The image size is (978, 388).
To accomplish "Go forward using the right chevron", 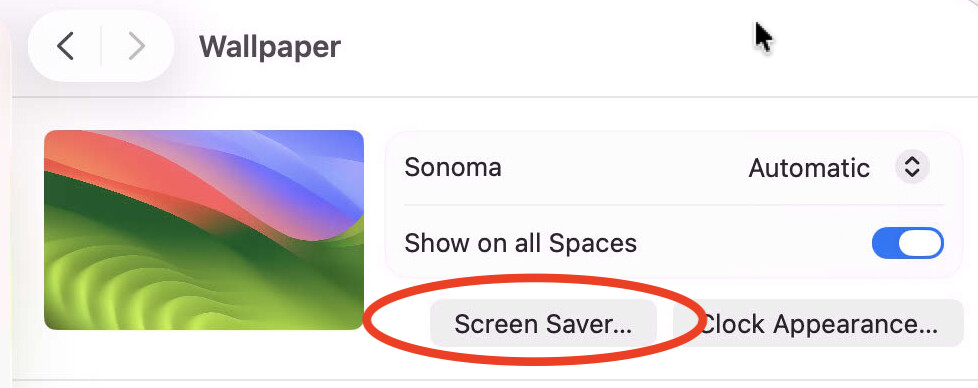I will (x=136, y=46).
